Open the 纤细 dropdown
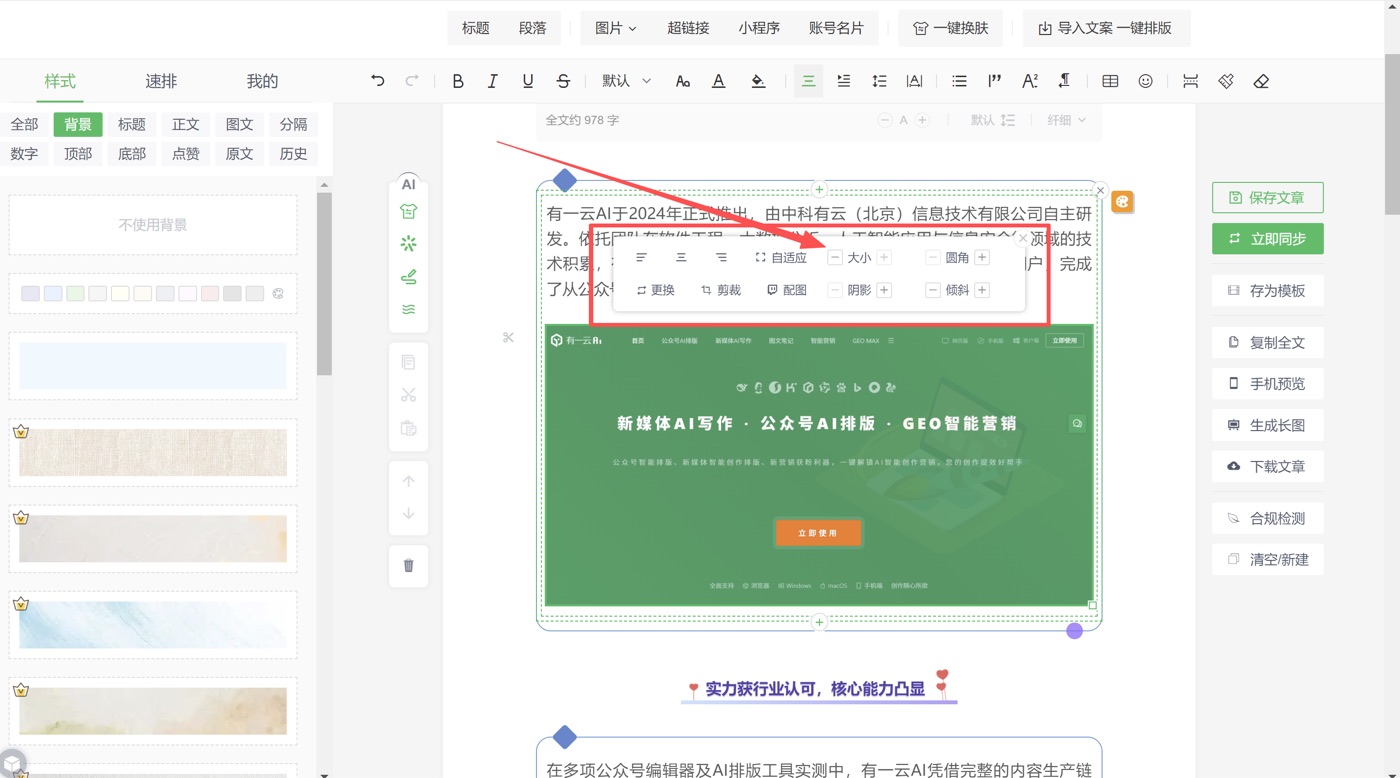Viewport: 1400px width, 778px height. (x=1066, y=120)
